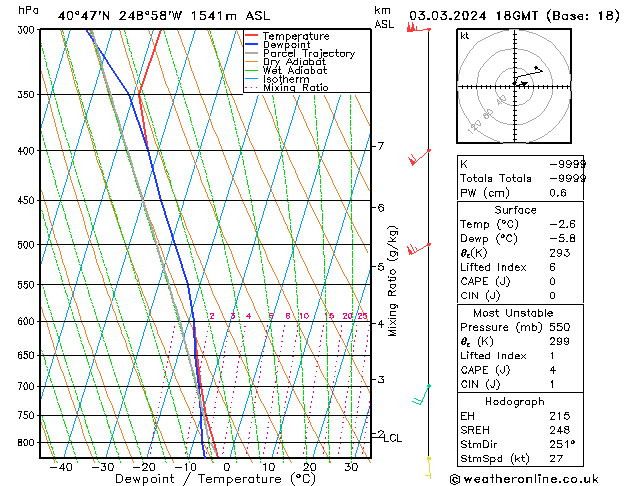Click the red wind barb near 500 hPa
Viewport: 629px width, 486px height.
[423, 245]
